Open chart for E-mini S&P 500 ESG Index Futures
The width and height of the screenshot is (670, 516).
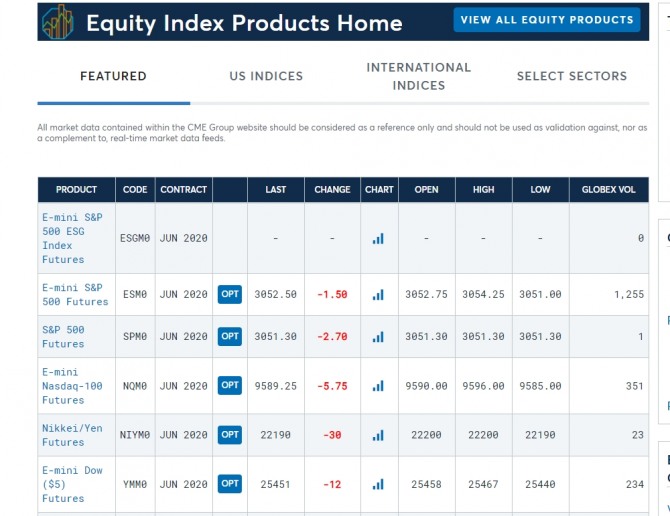(x=378, y=238)
